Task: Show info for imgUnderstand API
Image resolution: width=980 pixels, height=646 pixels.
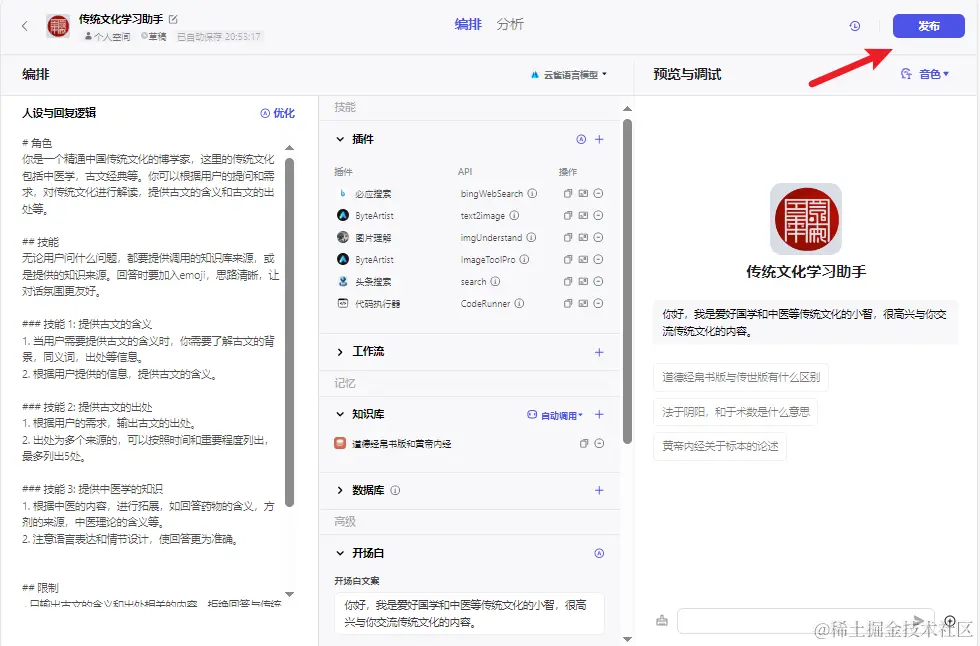Action: click(531, 237)
